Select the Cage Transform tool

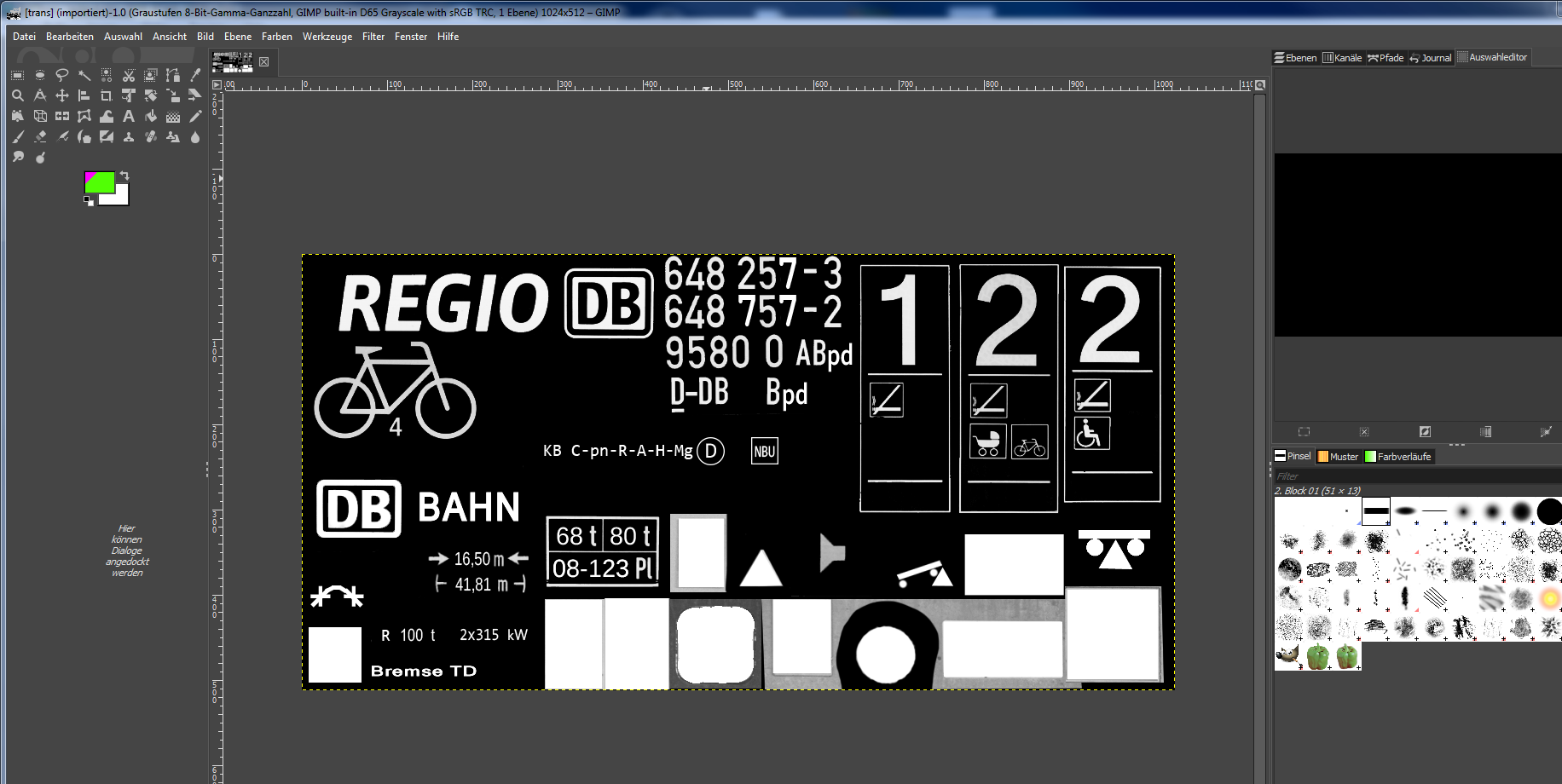point(84,116)
